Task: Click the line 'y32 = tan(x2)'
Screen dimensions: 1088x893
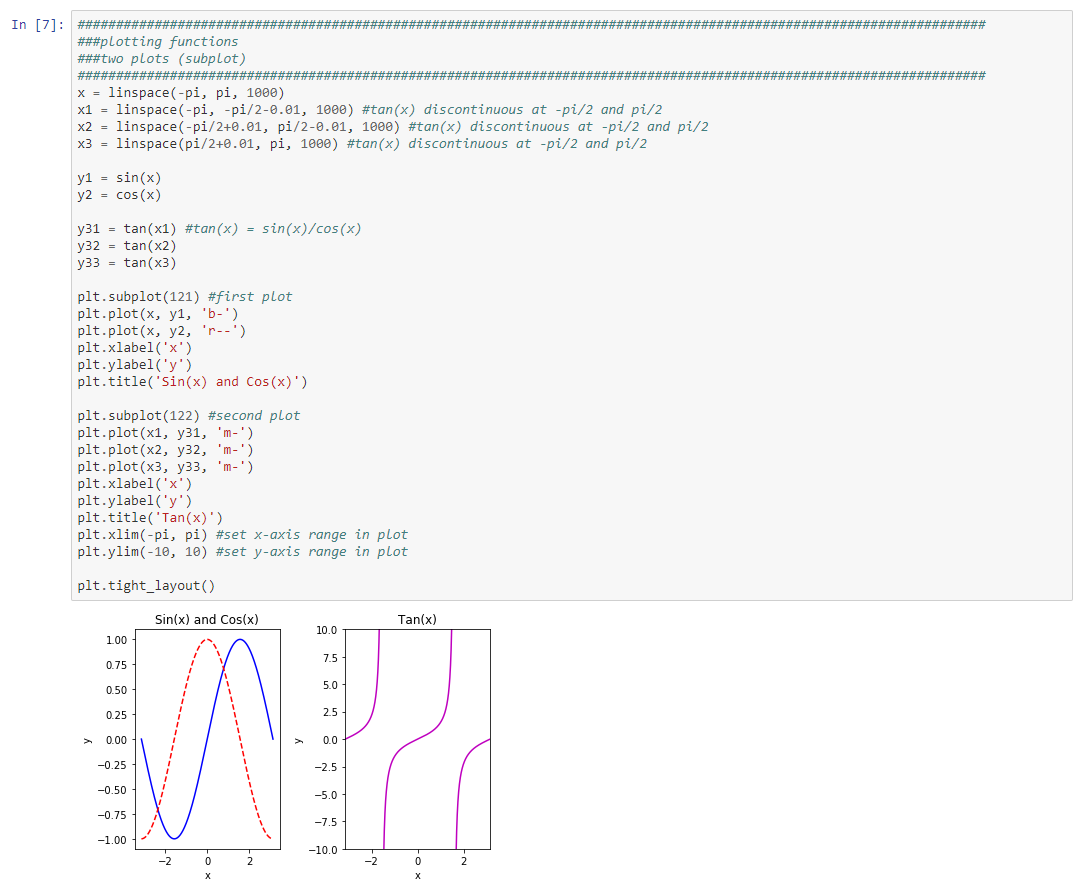Action: click(127, 246)
